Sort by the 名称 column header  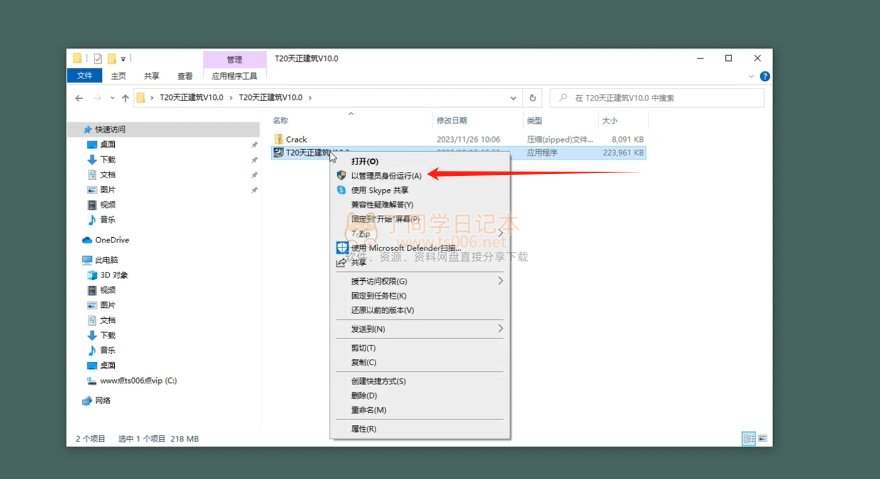(281, 120)
